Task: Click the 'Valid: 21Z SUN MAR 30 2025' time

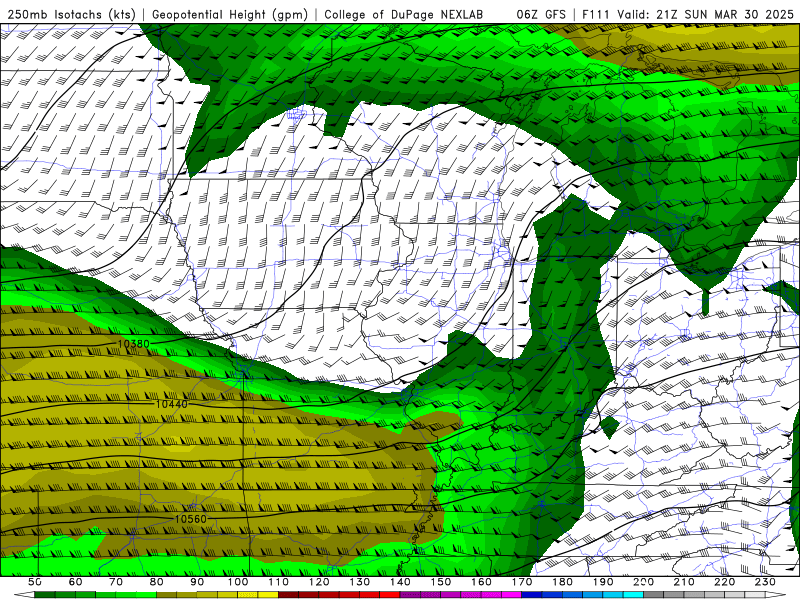Action: click(x=706, y=15)
